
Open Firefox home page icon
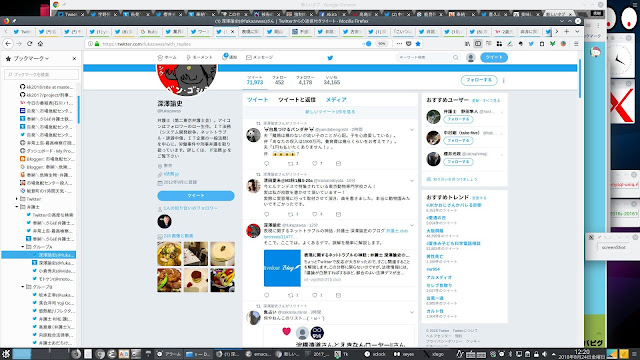40,44
